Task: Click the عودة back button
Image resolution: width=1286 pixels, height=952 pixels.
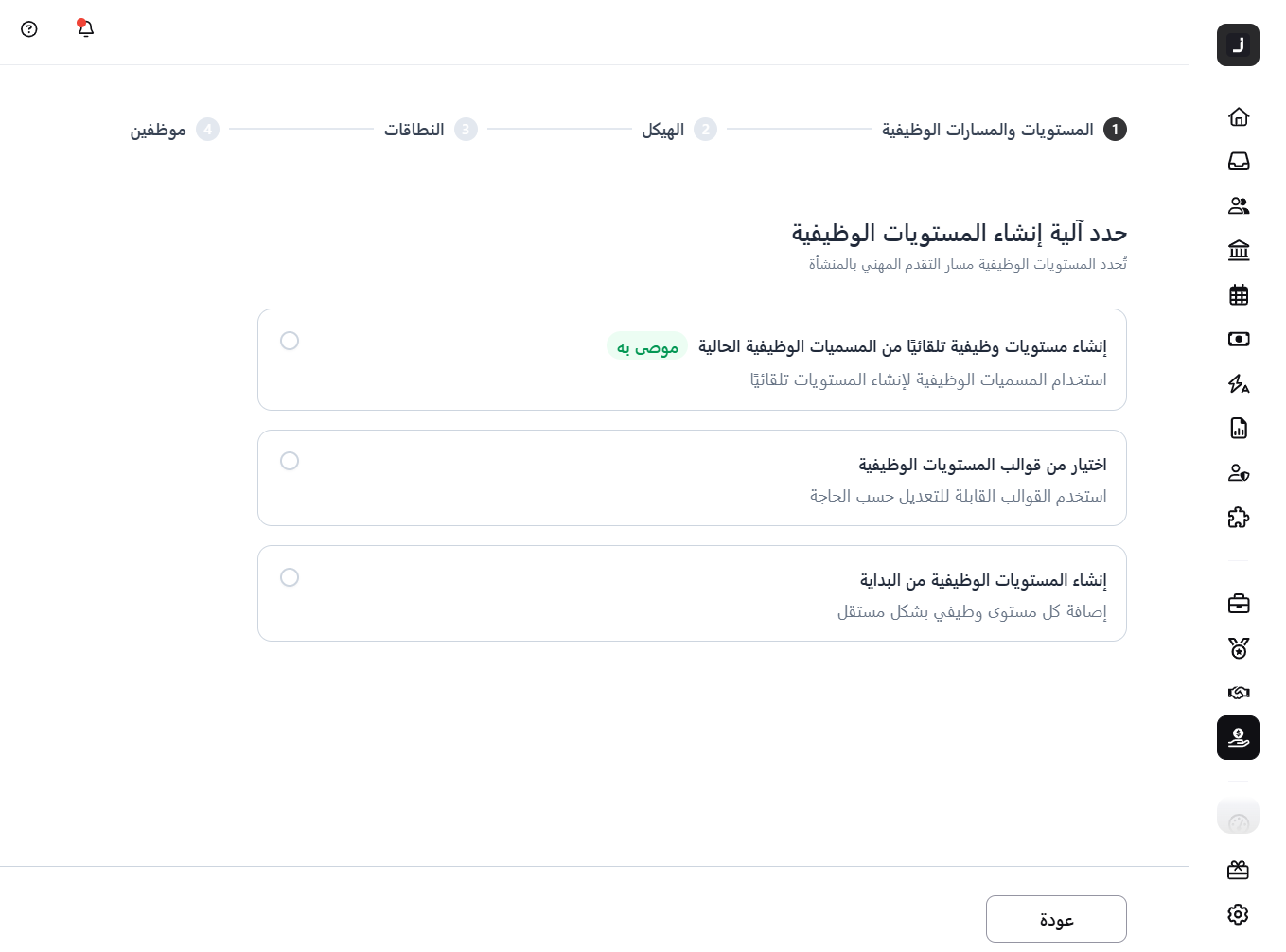Action: coord(1056,919)
